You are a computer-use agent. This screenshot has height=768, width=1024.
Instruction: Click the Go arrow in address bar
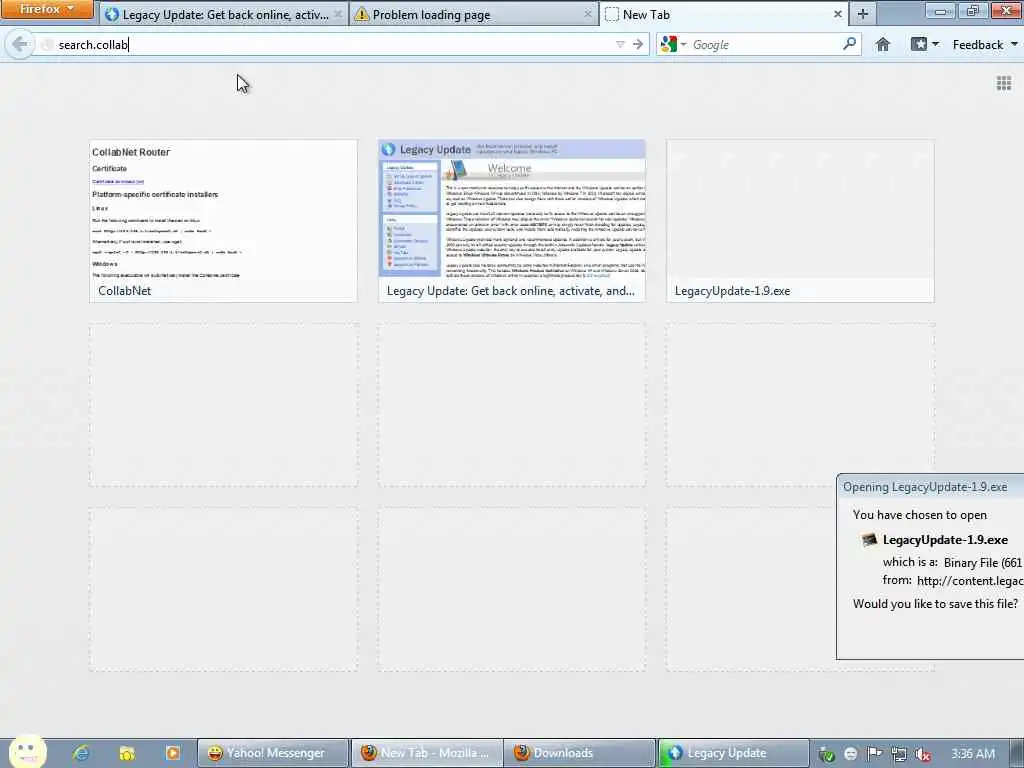coord(638,44)
